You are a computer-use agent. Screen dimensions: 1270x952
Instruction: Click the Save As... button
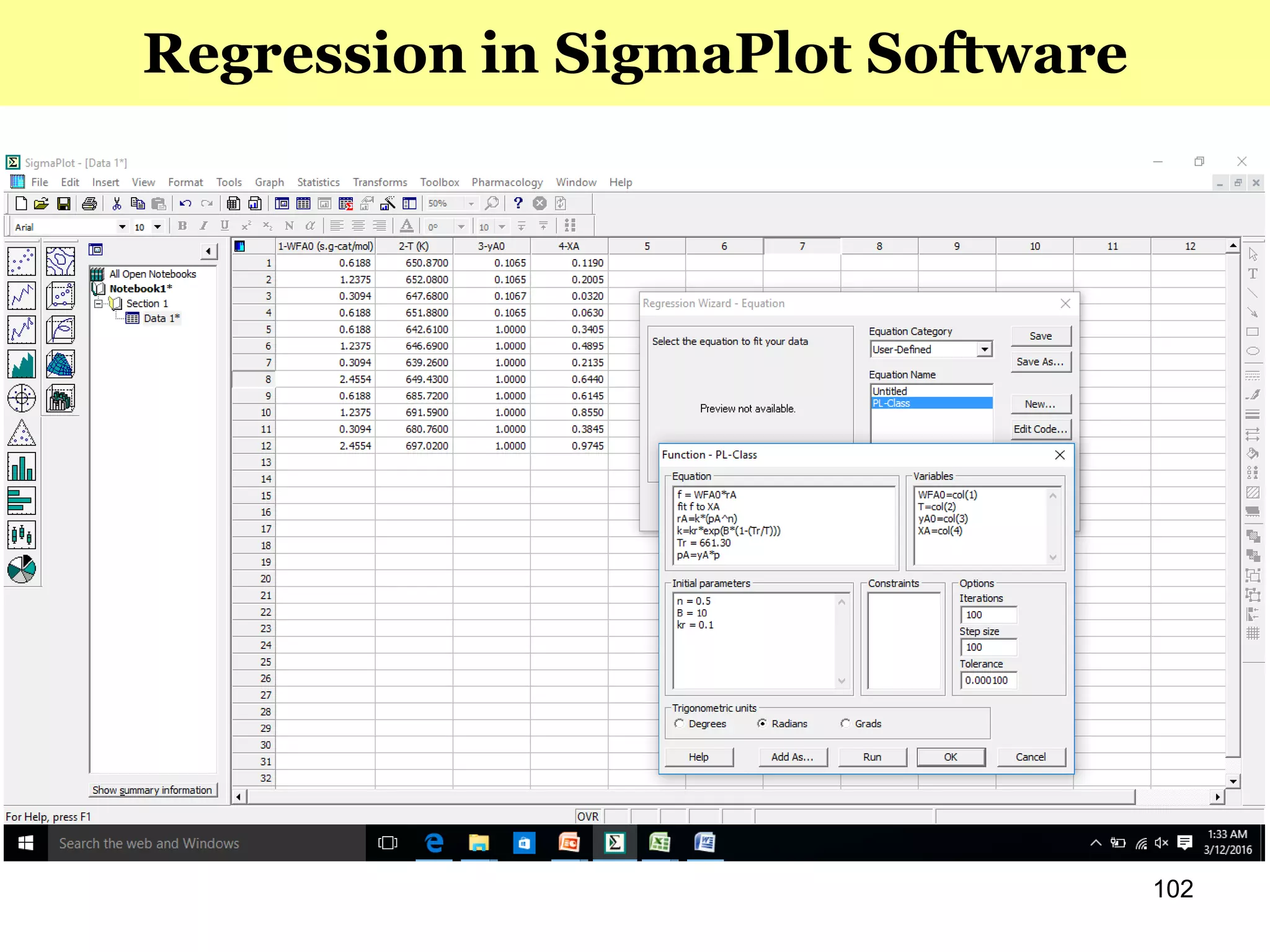(x=1040, y=362)
